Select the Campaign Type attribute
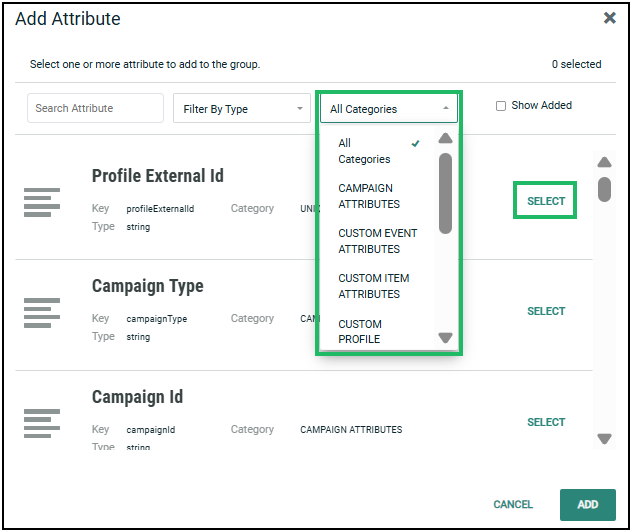This screenshot has height=530, width=630. (x=545, y=311)
